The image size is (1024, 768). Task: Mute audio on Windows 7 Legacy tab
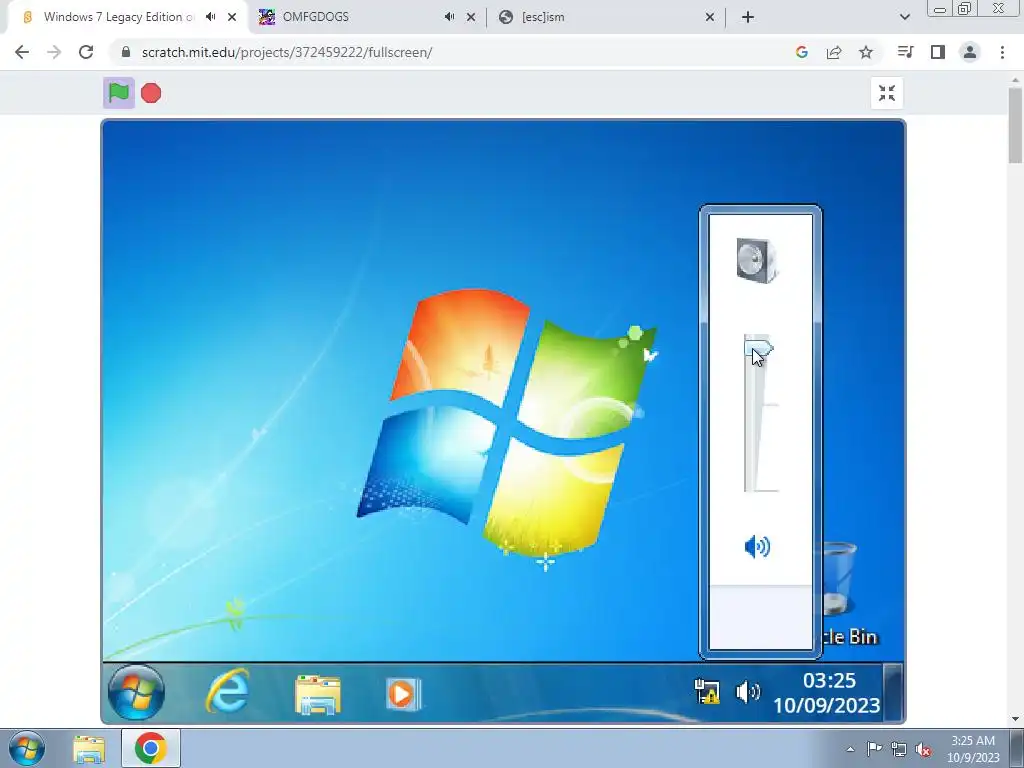(x=210, y=17)
